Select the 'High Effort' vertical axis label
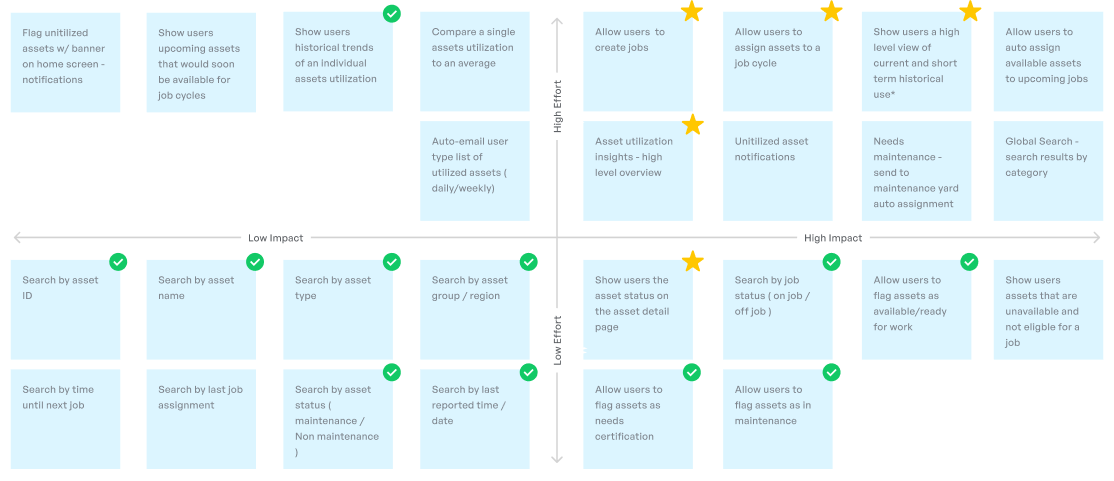1114x481 pixels. click(558, 106)
